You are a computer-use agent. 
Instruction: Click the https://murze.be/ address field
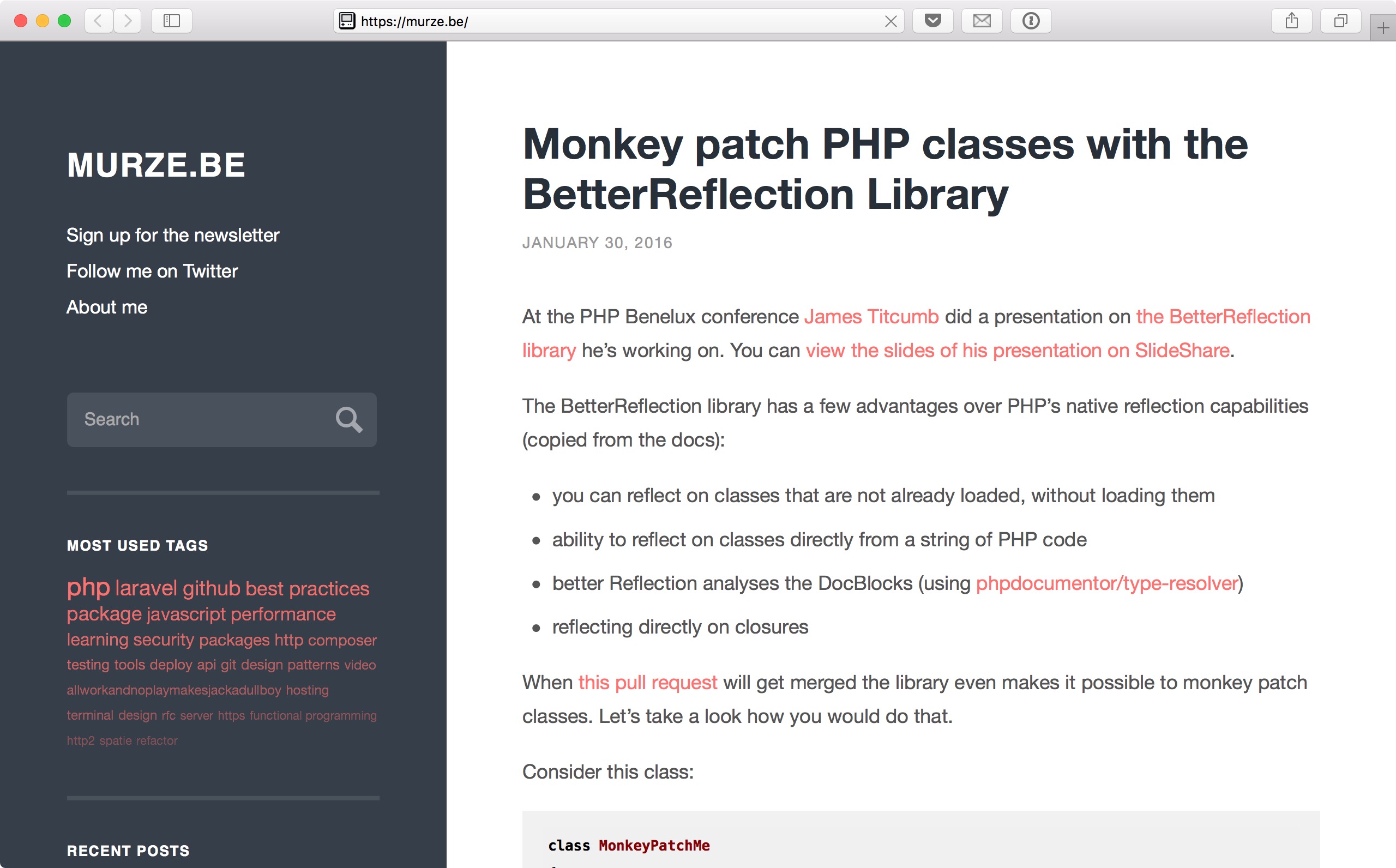[620, 21]
